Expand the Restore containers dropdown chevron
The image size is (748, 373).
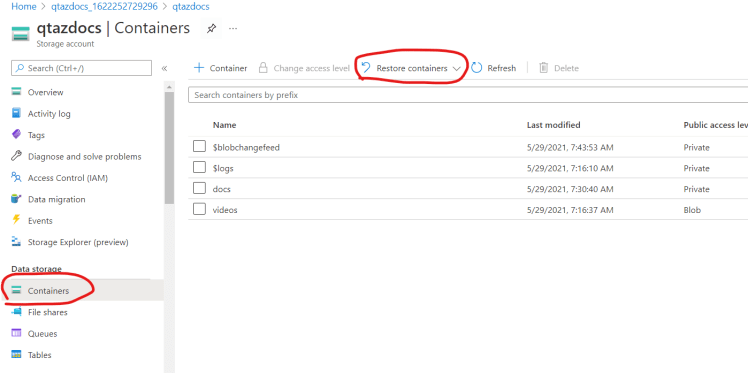coord(456,69)
